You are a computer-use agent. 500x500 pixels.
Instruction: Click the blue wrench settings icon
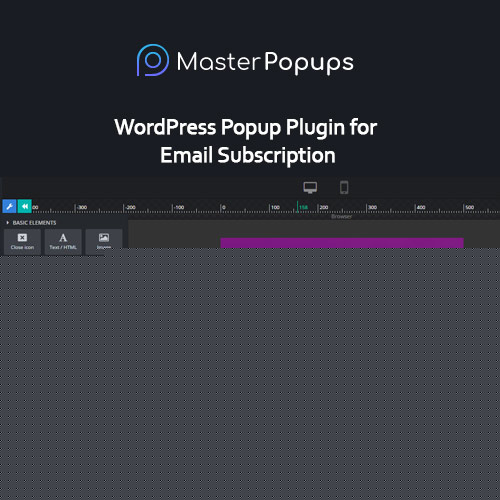pyautogui.click(x=9, y=206)
